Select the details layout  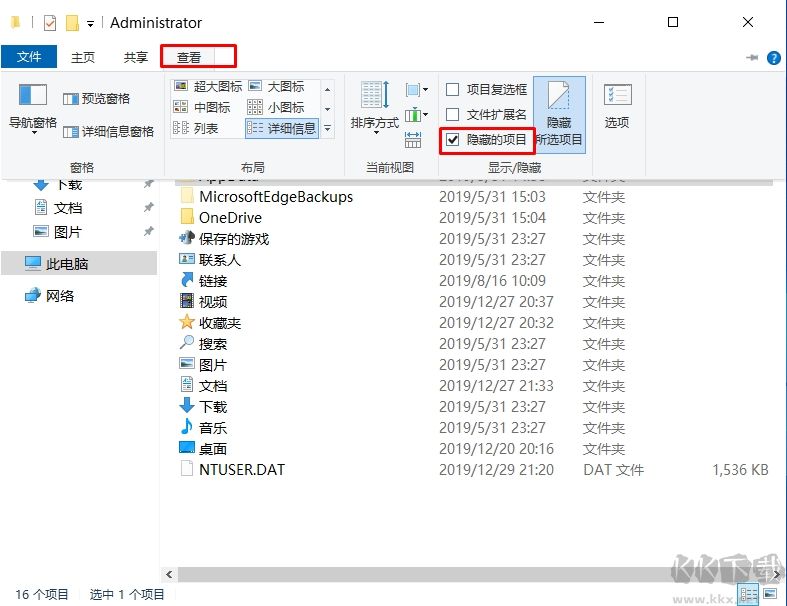click(x=282, y=129)
